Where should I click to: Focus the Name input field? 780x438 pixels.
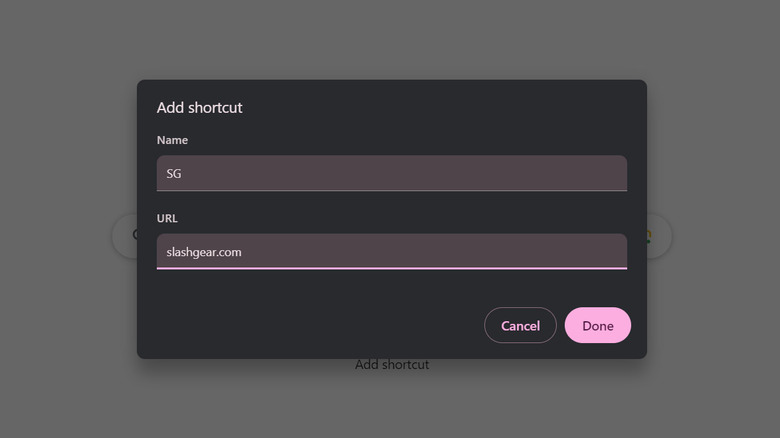click(391, 173)
